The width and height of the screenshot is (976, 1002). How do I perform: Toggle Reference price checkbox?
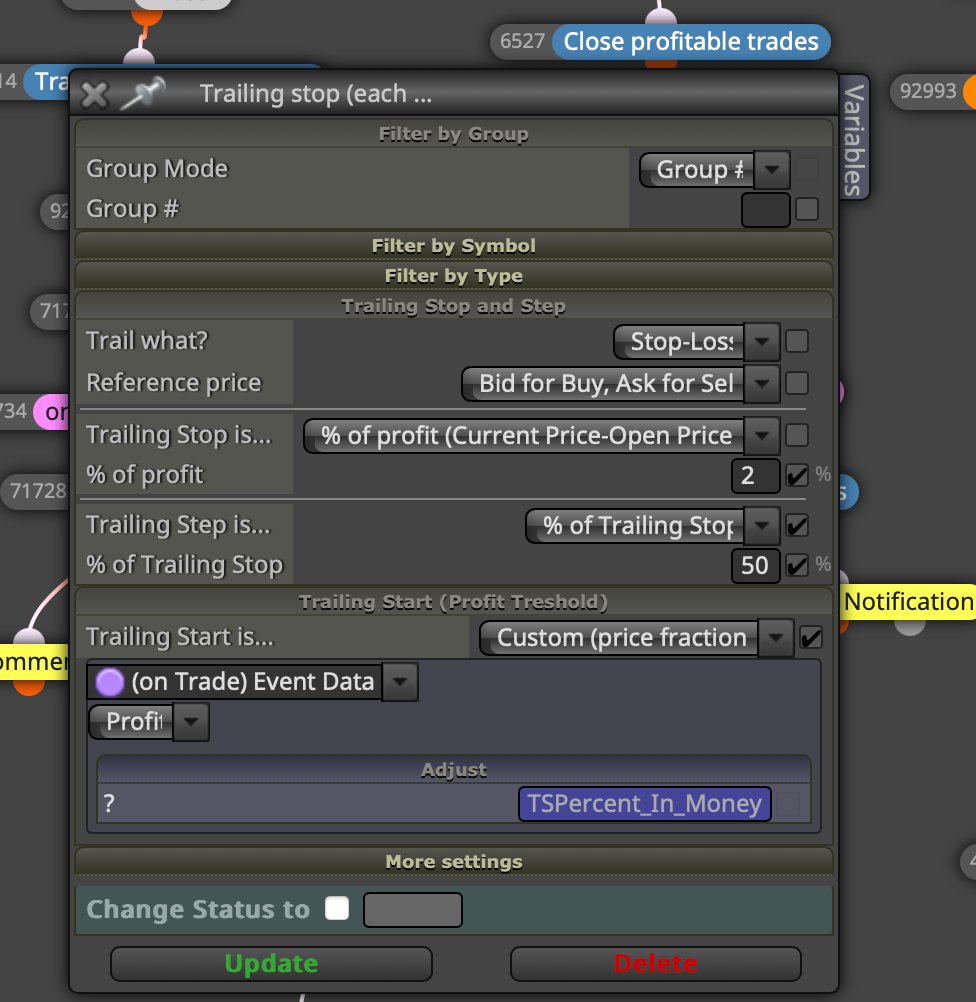(x=797, y=383)
